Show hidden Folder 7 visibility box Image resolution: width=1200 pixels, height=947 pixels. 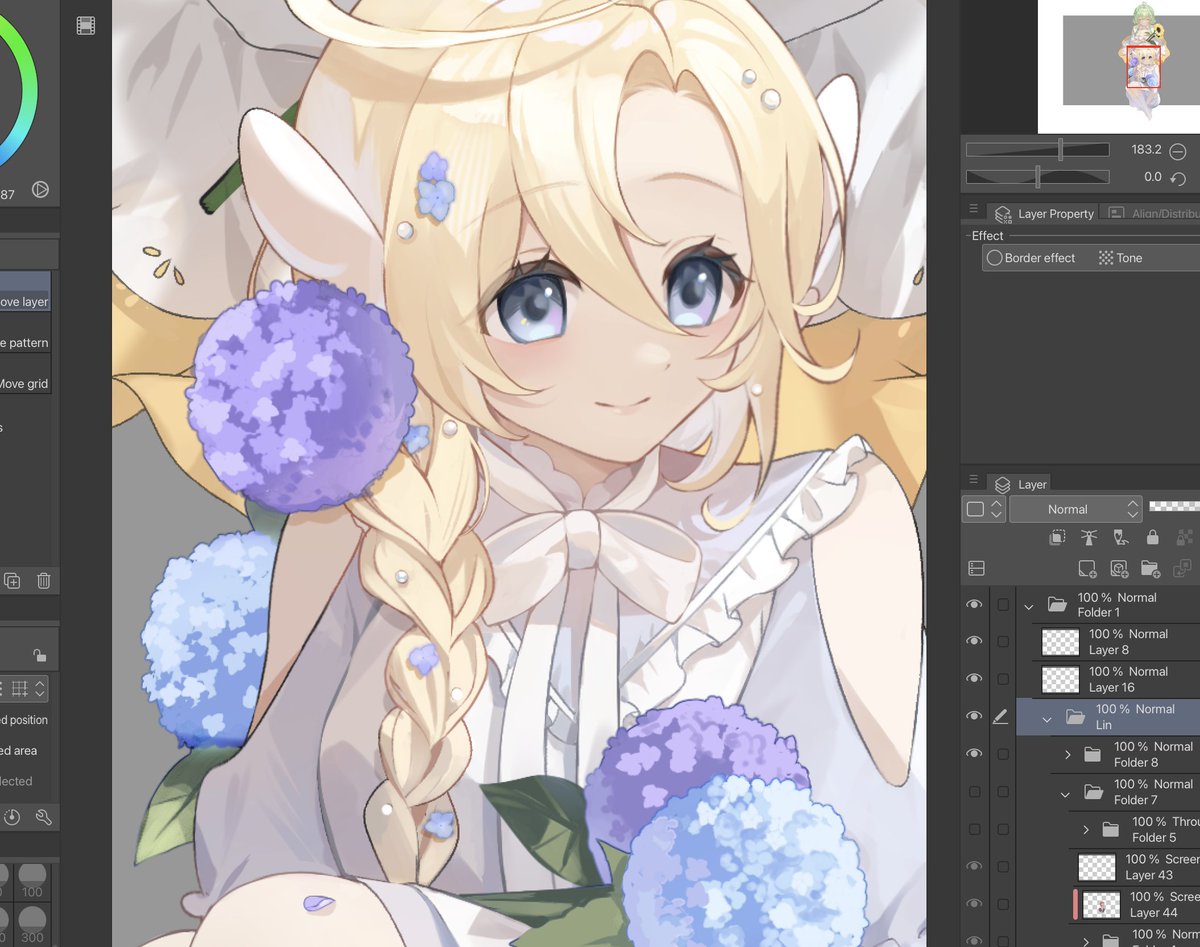[x=975, y=792]
